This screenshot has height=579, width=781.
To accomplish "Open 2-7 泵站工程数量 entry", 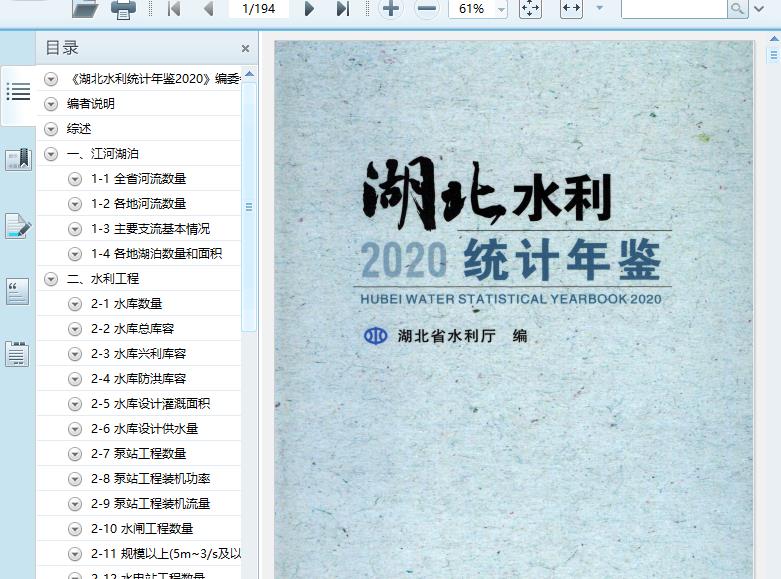I will click(138, 453).
